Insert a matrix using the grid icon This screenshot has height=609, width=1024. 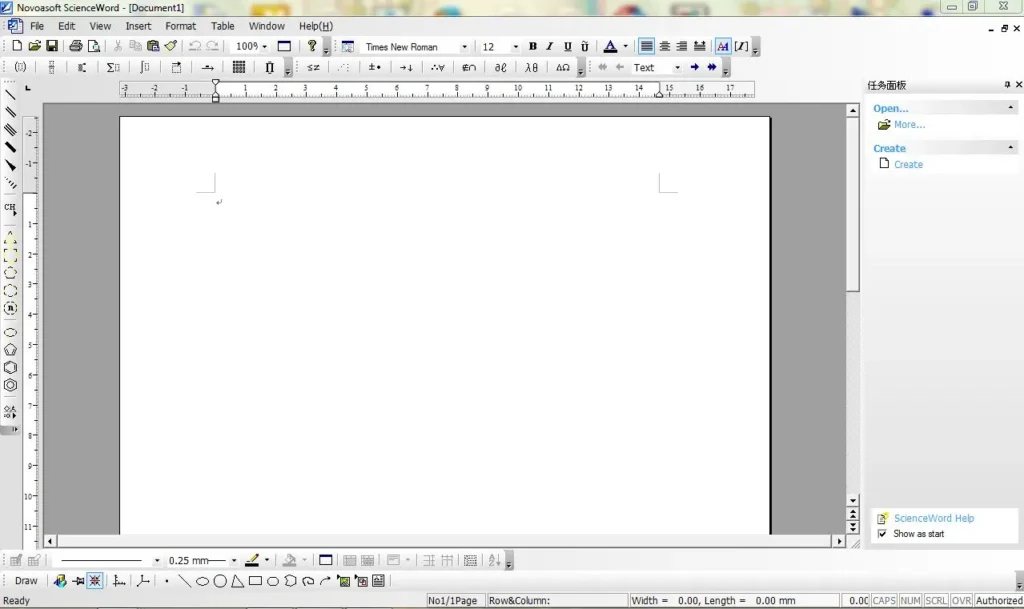[x=239, y=67]
